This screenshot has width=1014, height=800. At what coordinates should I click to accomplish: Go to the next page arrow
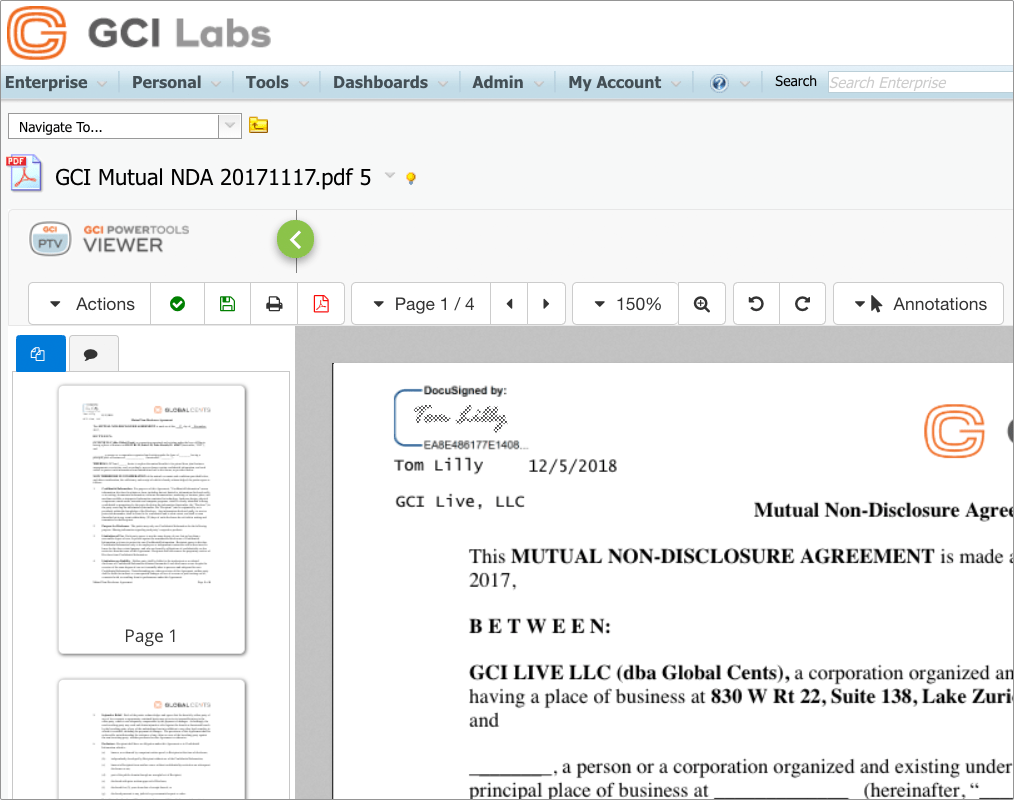pos(546,304)
